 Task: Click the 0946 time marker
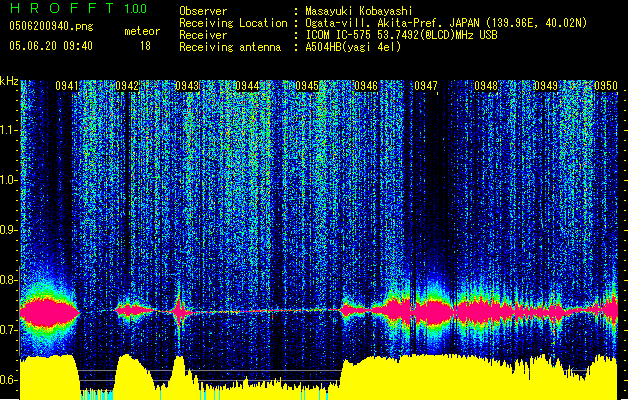click(366, 86)
